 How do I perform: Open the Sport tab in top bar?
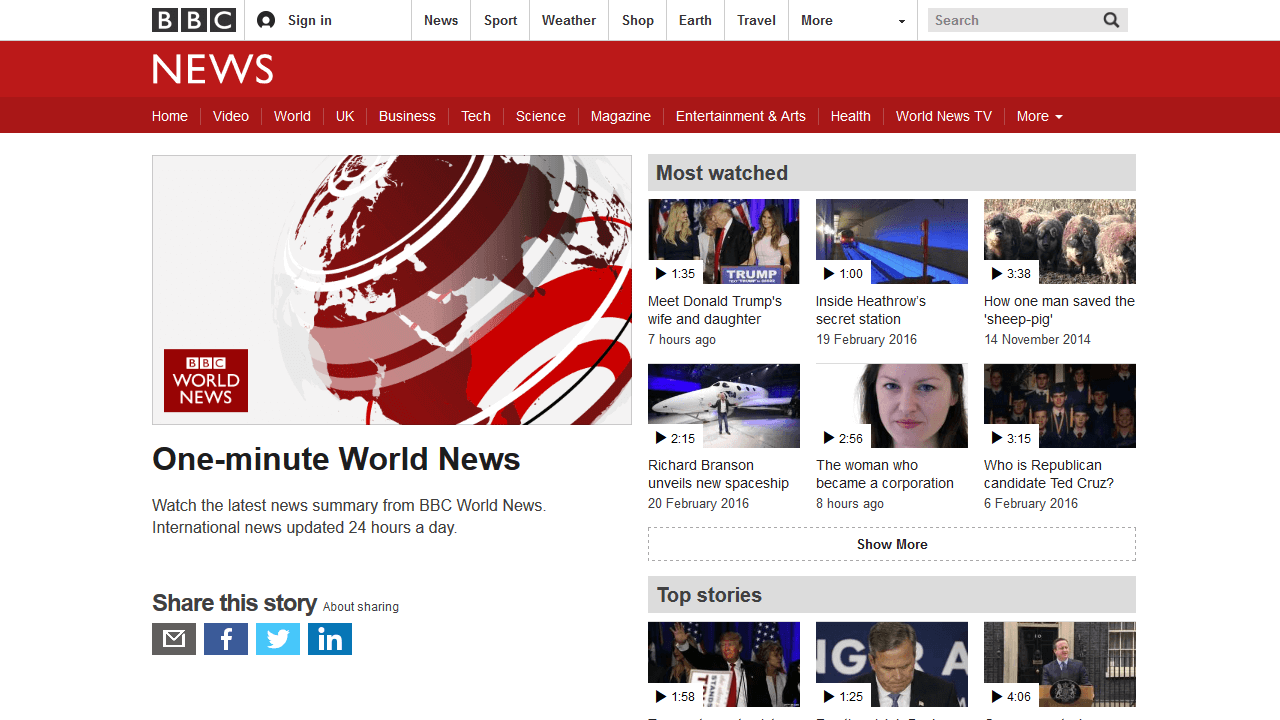[500, 20]
